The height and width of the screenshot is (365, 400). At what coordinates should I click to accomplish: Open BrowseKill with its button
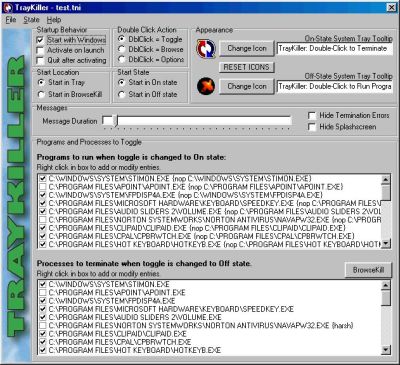pos(368,270)
